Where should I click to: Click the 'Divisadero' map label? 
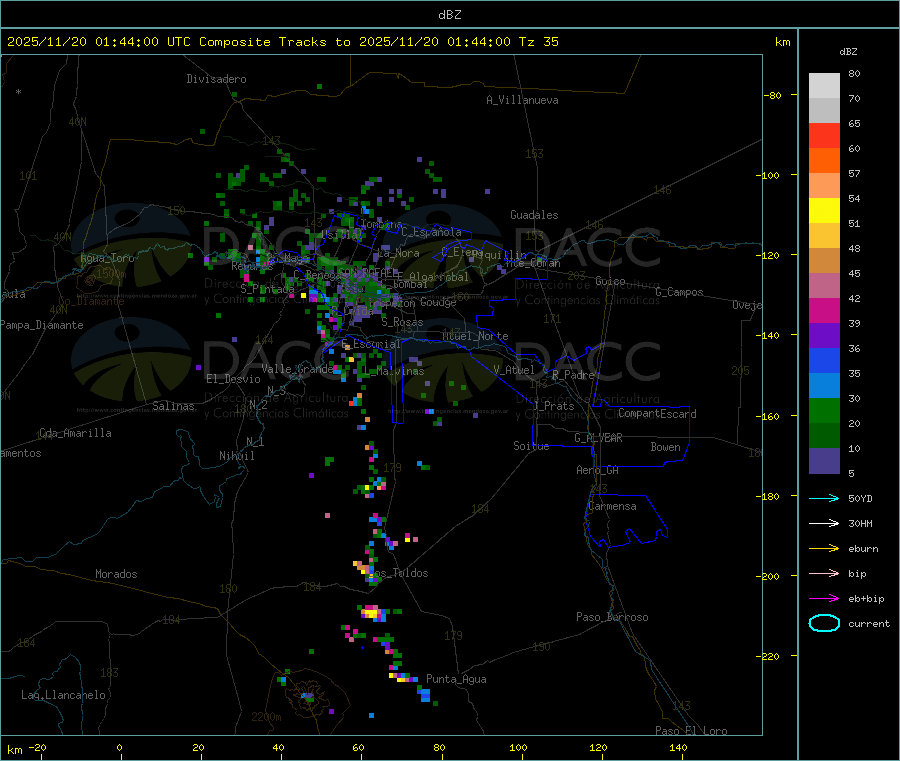(x=216, y=79)
